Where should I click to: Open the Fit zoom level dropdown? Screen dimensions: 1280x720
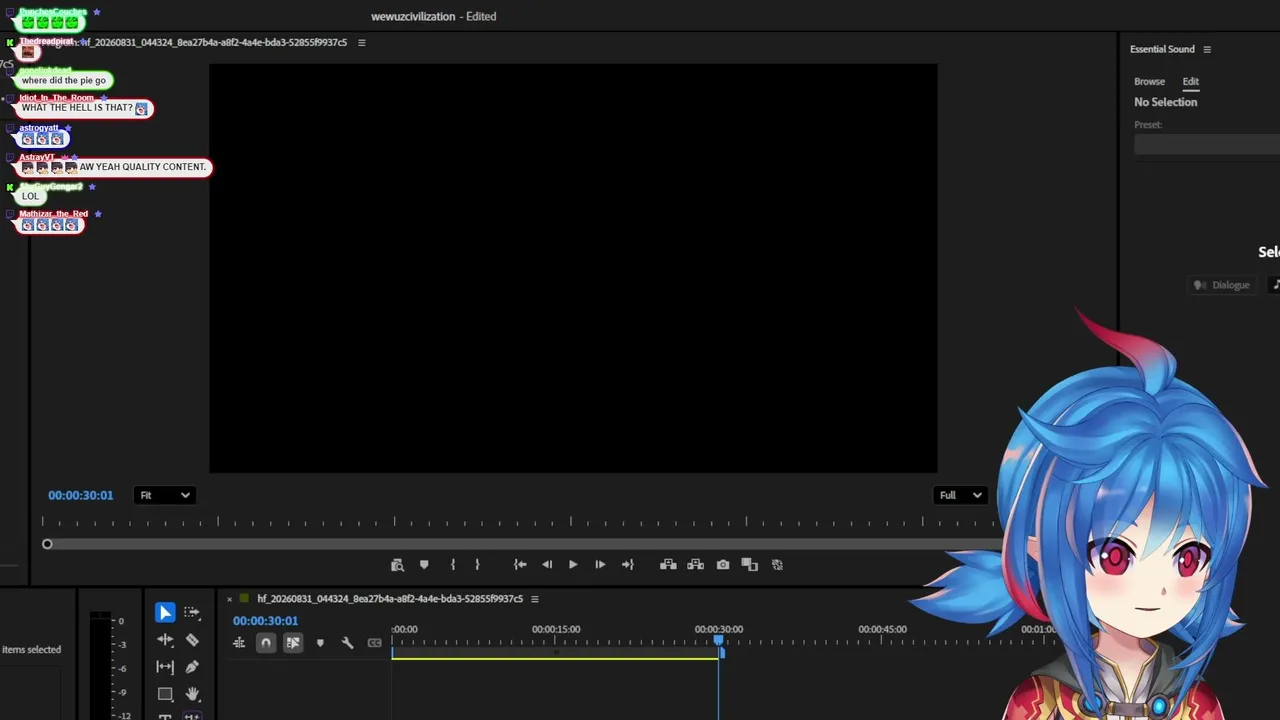[x=165, y=495]
